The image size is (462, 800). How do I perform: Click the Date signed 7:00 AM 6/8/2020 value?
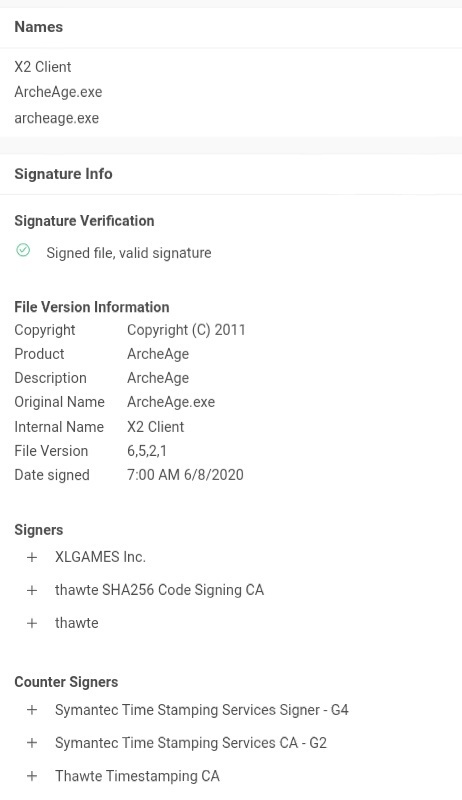(185, 475)
